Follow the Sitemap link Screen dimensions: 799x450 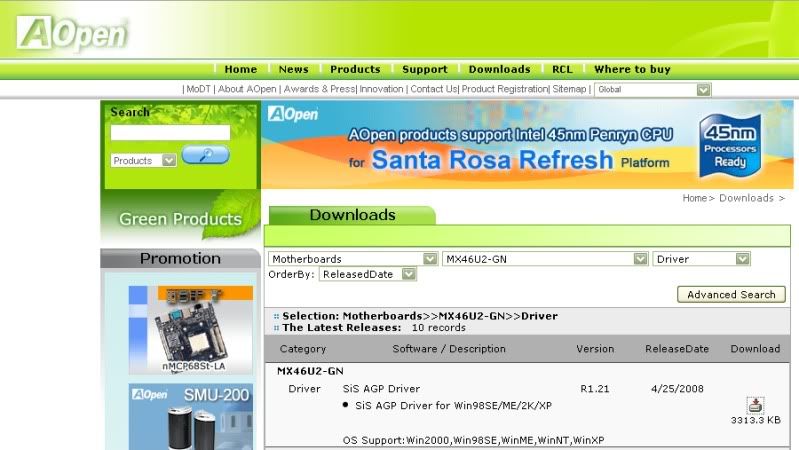569,89
